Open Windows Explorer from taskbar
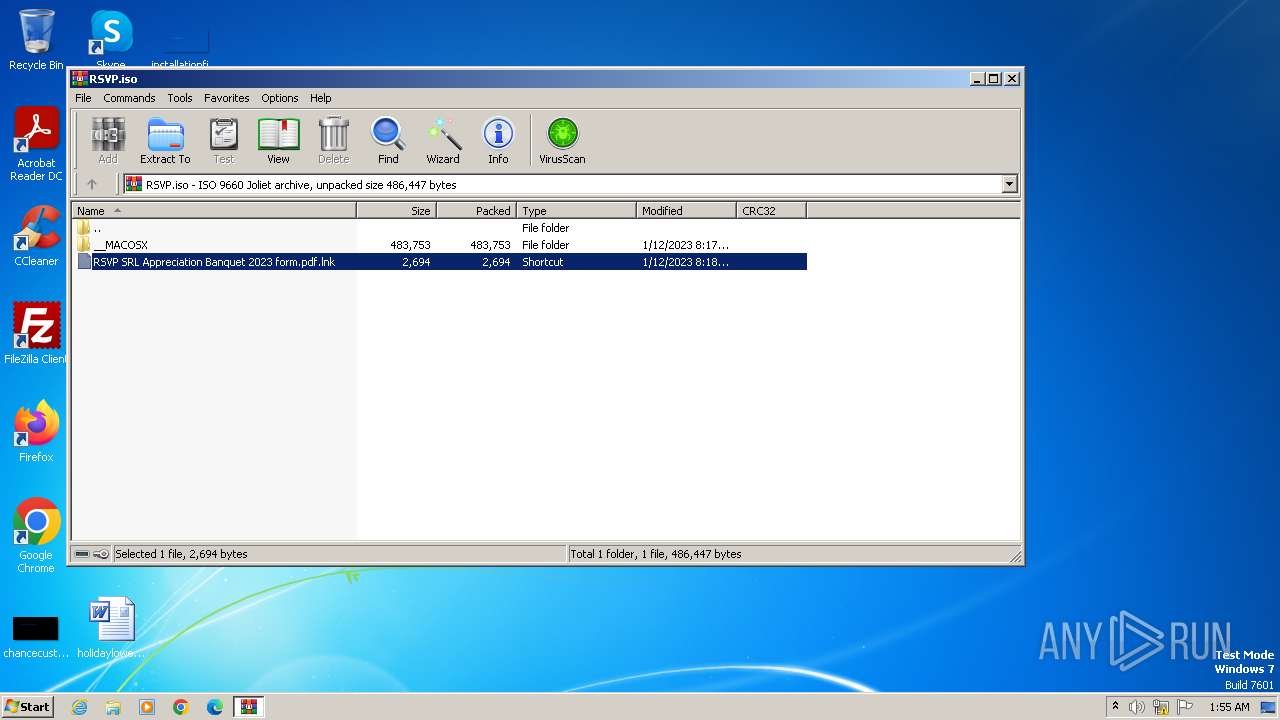The width and height of the screenshot is (1280, 720). (x=113, y=707)
